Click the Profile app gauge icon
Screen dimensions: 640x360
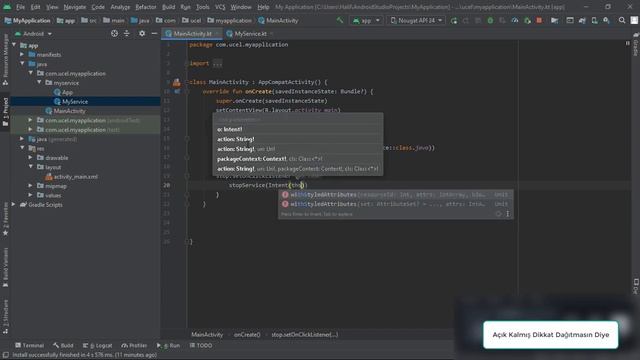(515, 20)
